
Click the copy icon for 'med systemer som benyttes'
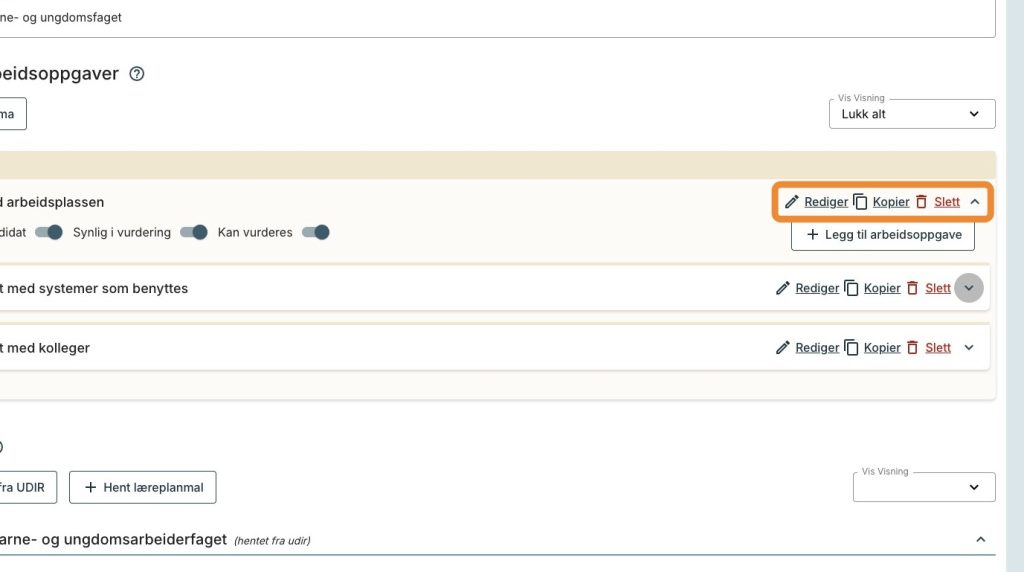pyautogui.click(x=852, y=288)
